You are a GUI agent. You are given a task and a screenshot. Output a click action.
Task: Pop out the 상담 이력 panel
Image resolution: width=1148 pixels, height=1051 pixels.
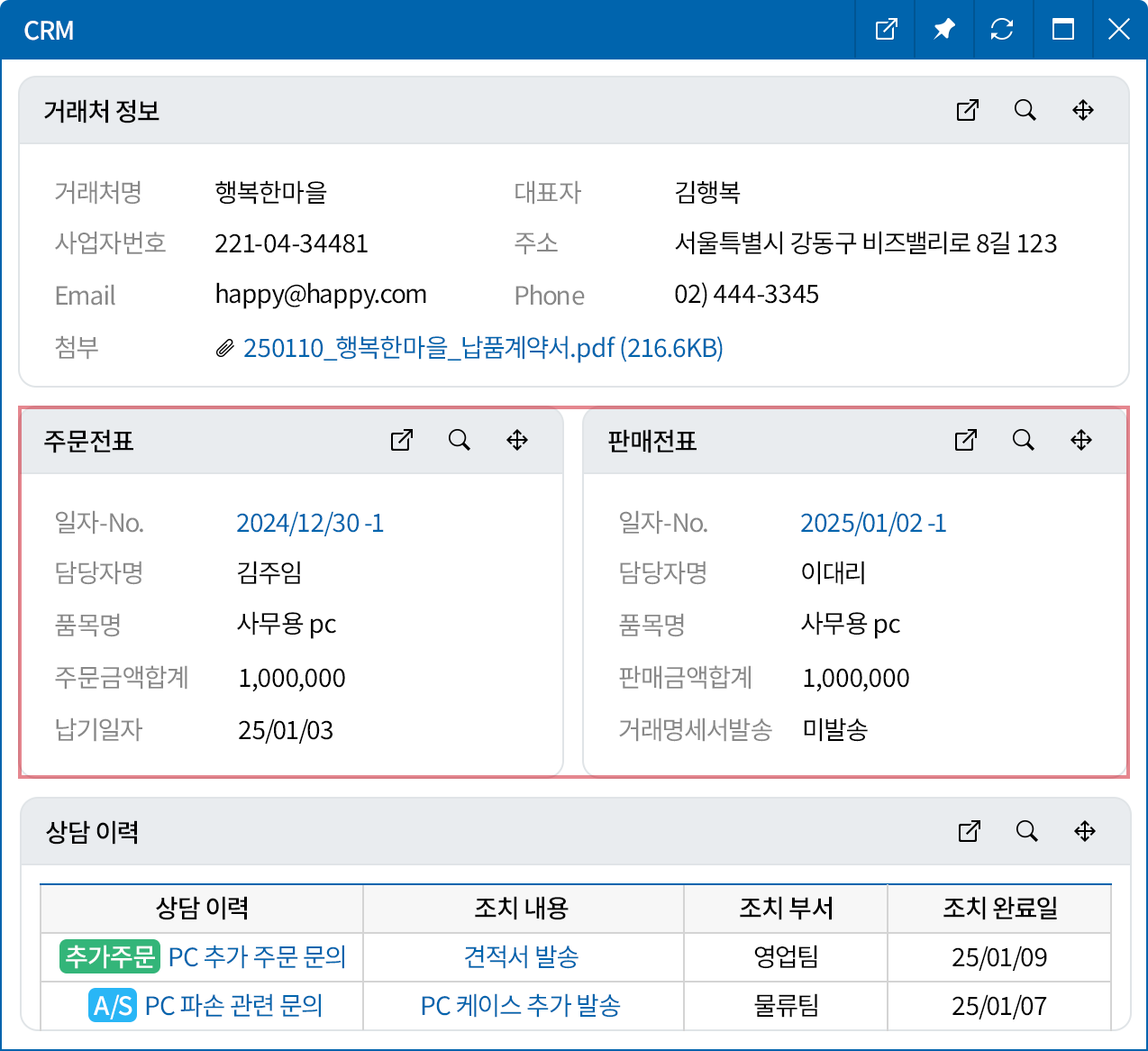[969, 832]
